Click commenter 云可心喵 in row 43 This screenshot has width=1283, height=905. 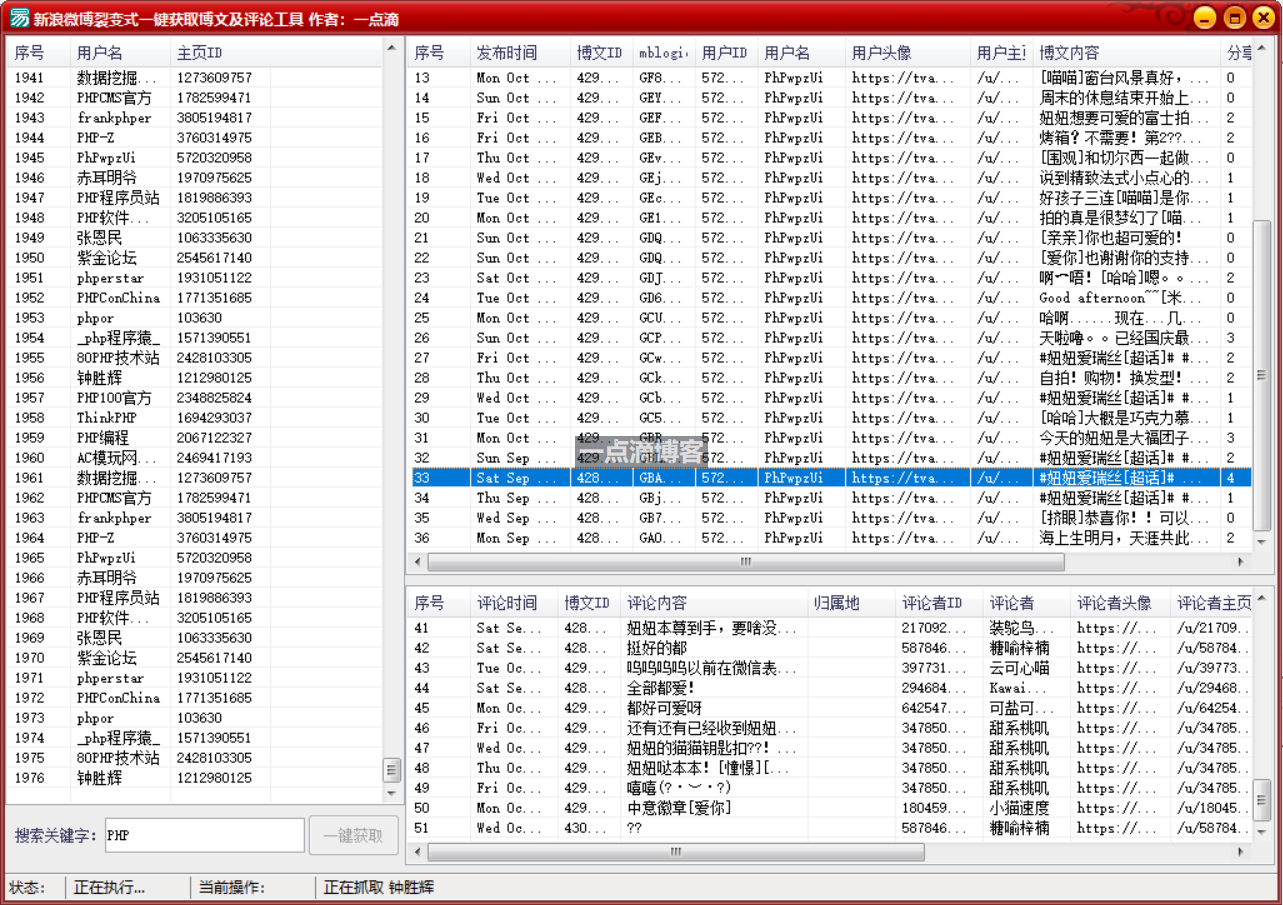pyautogui.click(x=1019, y=668)
